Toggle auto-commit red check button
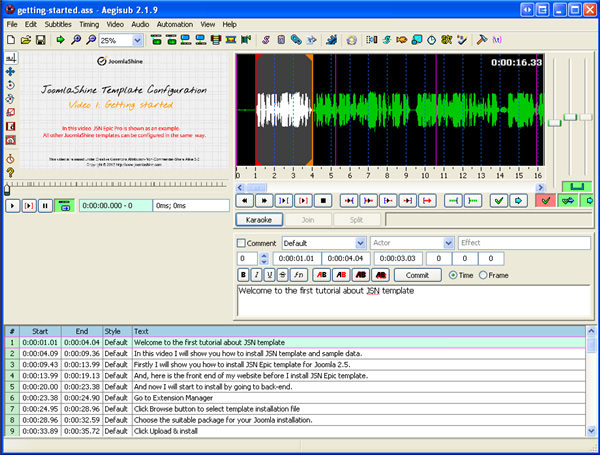 click(x=546, y=201)
